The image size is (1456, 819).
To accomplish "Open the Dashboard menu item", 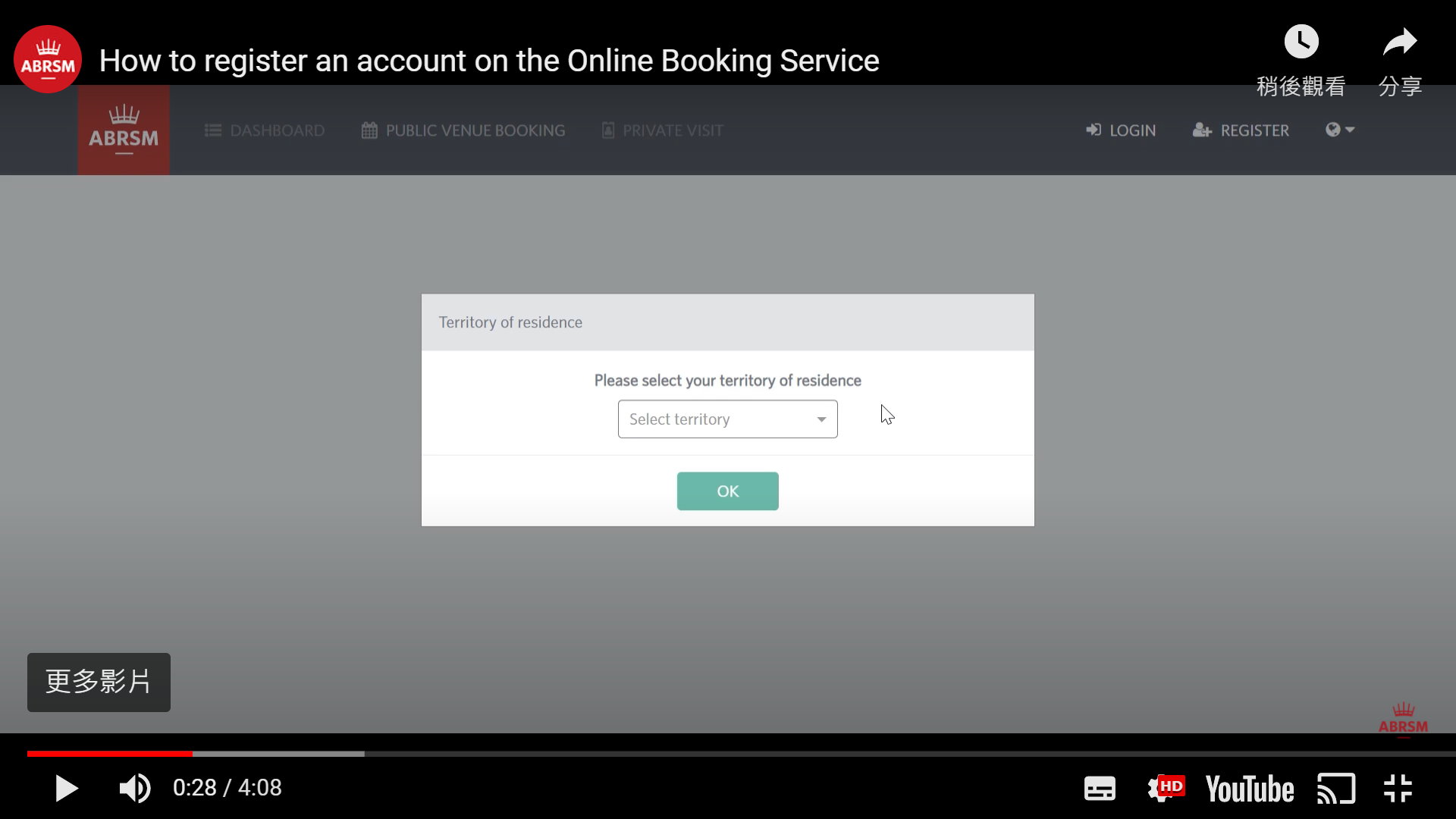I will (x=265, y=130).
